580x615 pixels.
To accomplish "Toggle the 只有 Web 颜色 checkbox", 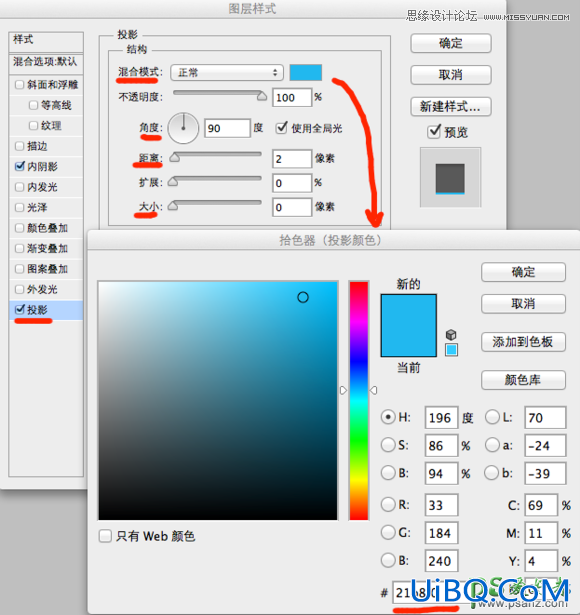I will coord(105,536).
